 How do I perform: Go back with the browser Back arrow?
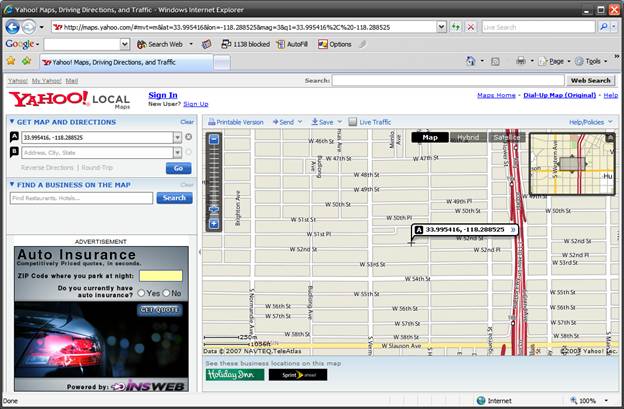[x=13, y=27]
